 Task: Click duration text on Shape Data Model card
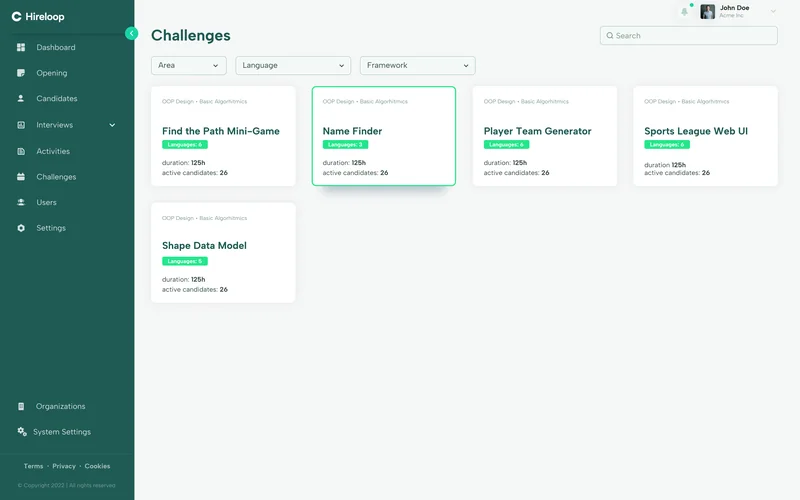184,280
